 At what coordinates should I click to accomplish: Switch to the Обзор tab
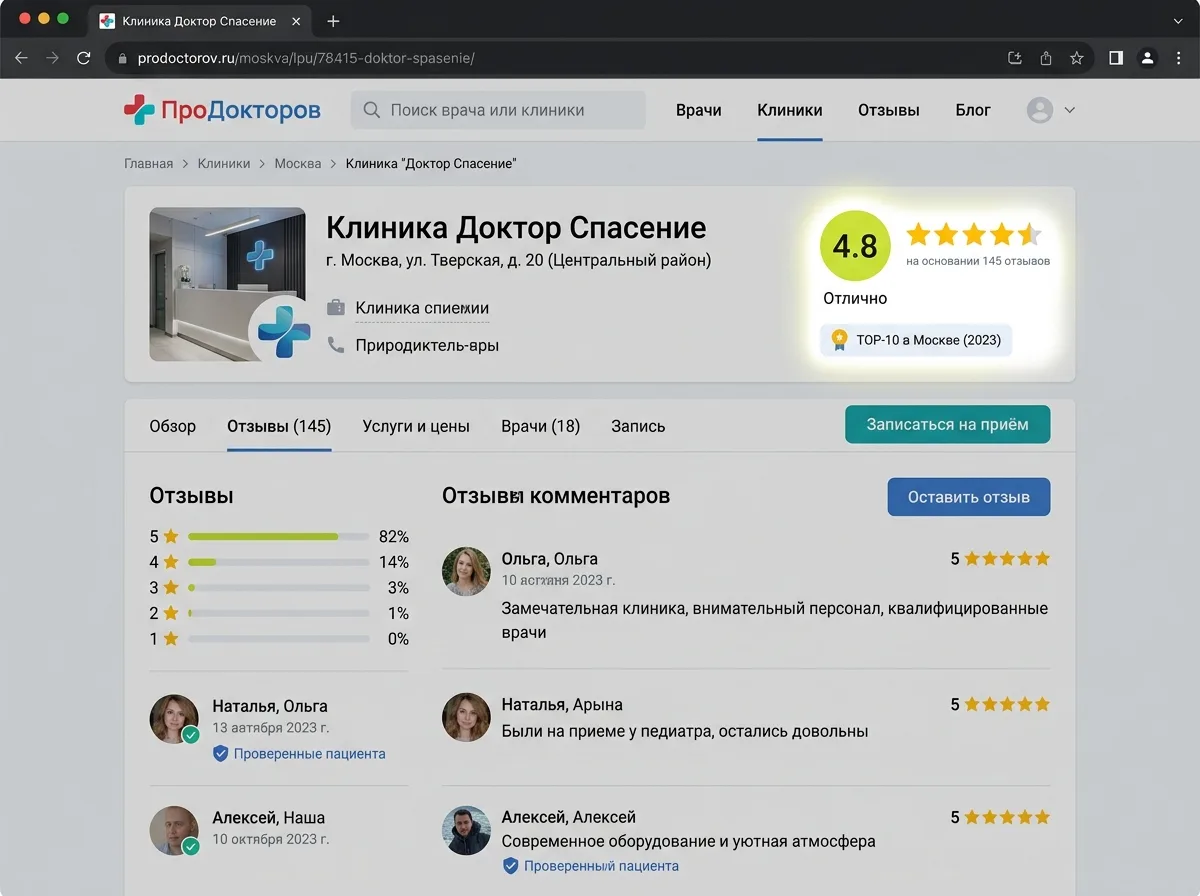point(173,426)
